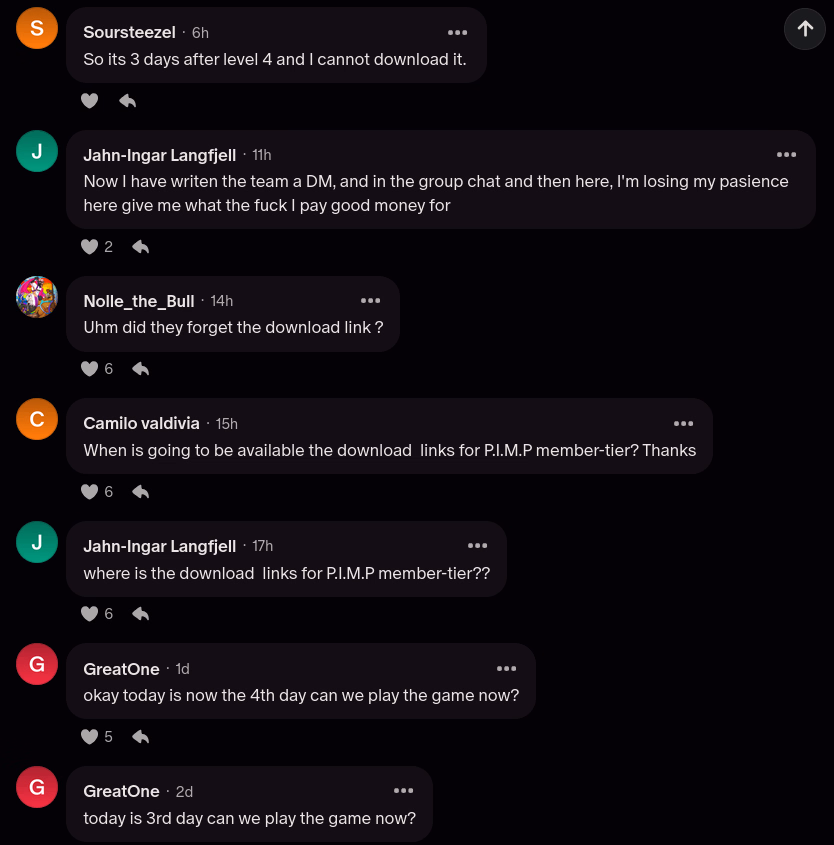Image resolution: width=834 pixels, height=845 pixels.
Task: Open more options on Nolle_the_Bull's comment
Action: click(x=370, y=301)
